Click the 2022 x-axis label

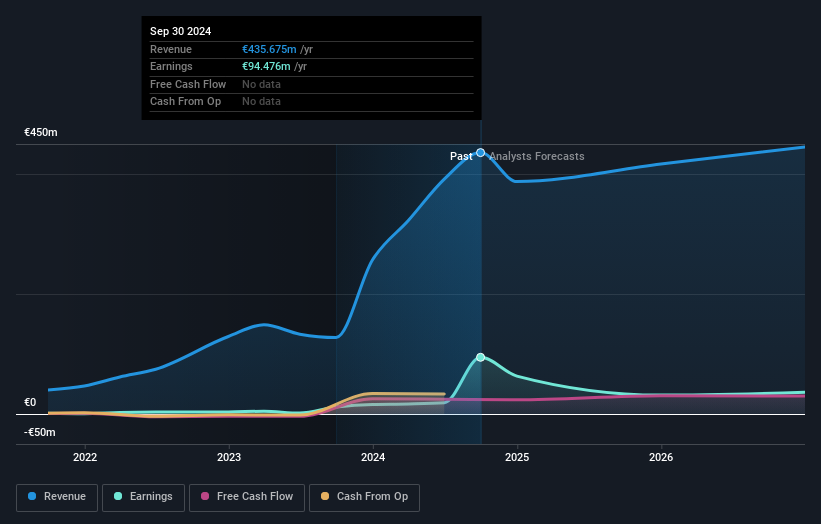[85, 457]
